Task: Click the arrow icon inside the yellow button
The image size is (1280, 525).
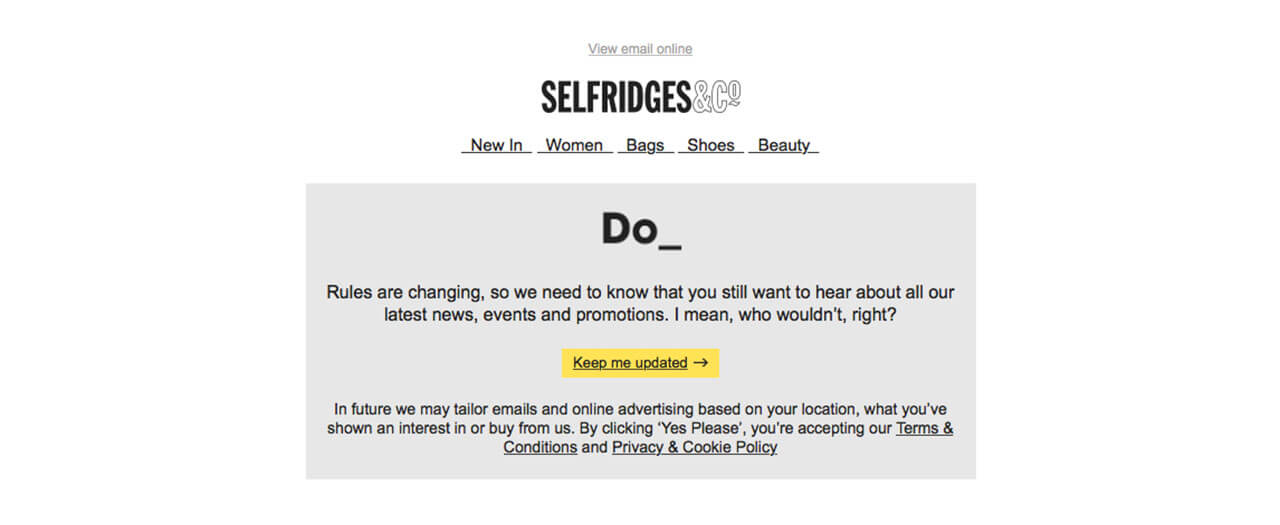Action: pyautogui.click(x=700, y=363)
